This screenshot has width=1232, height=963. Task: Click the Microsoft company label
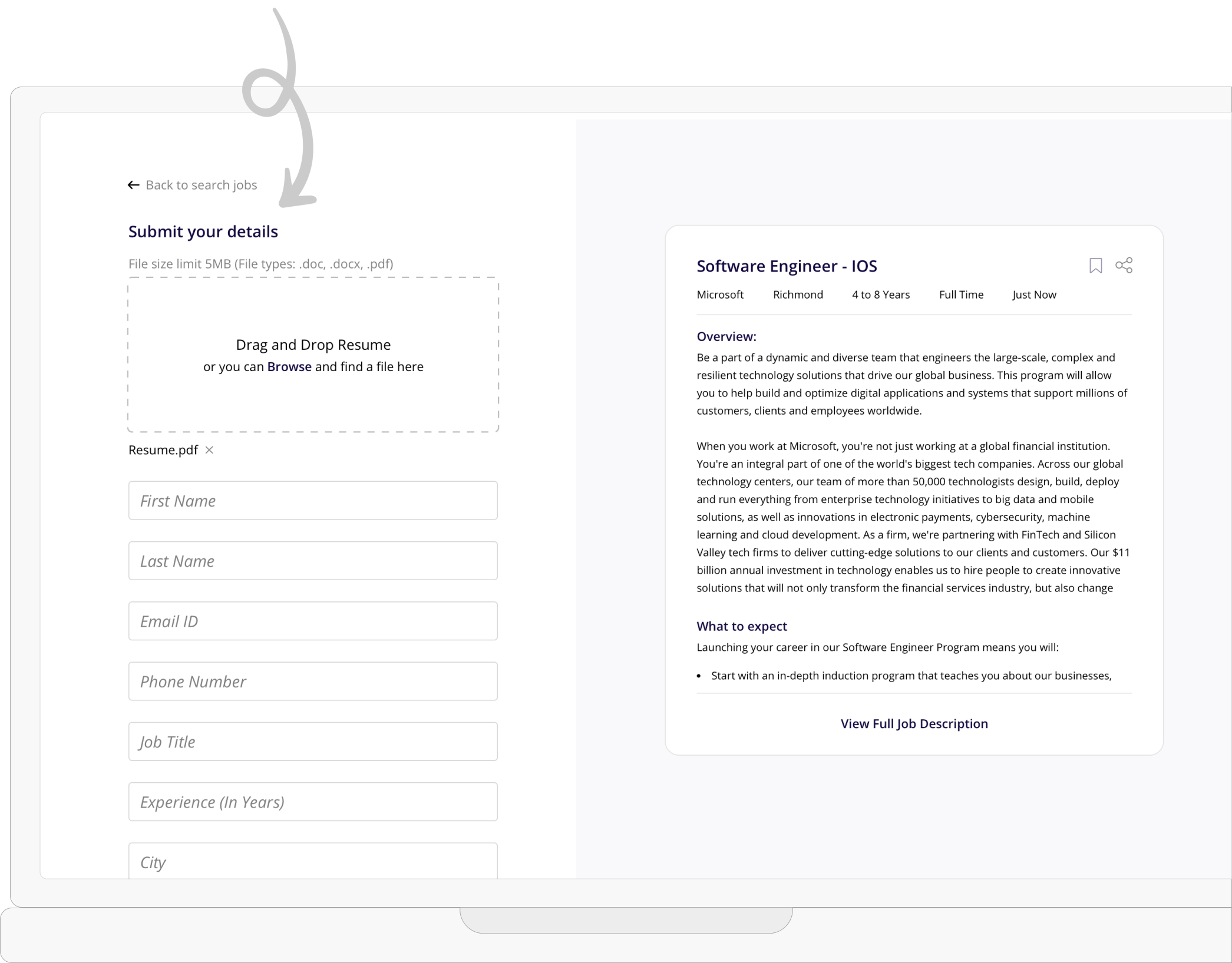click(x=719, y=294)
